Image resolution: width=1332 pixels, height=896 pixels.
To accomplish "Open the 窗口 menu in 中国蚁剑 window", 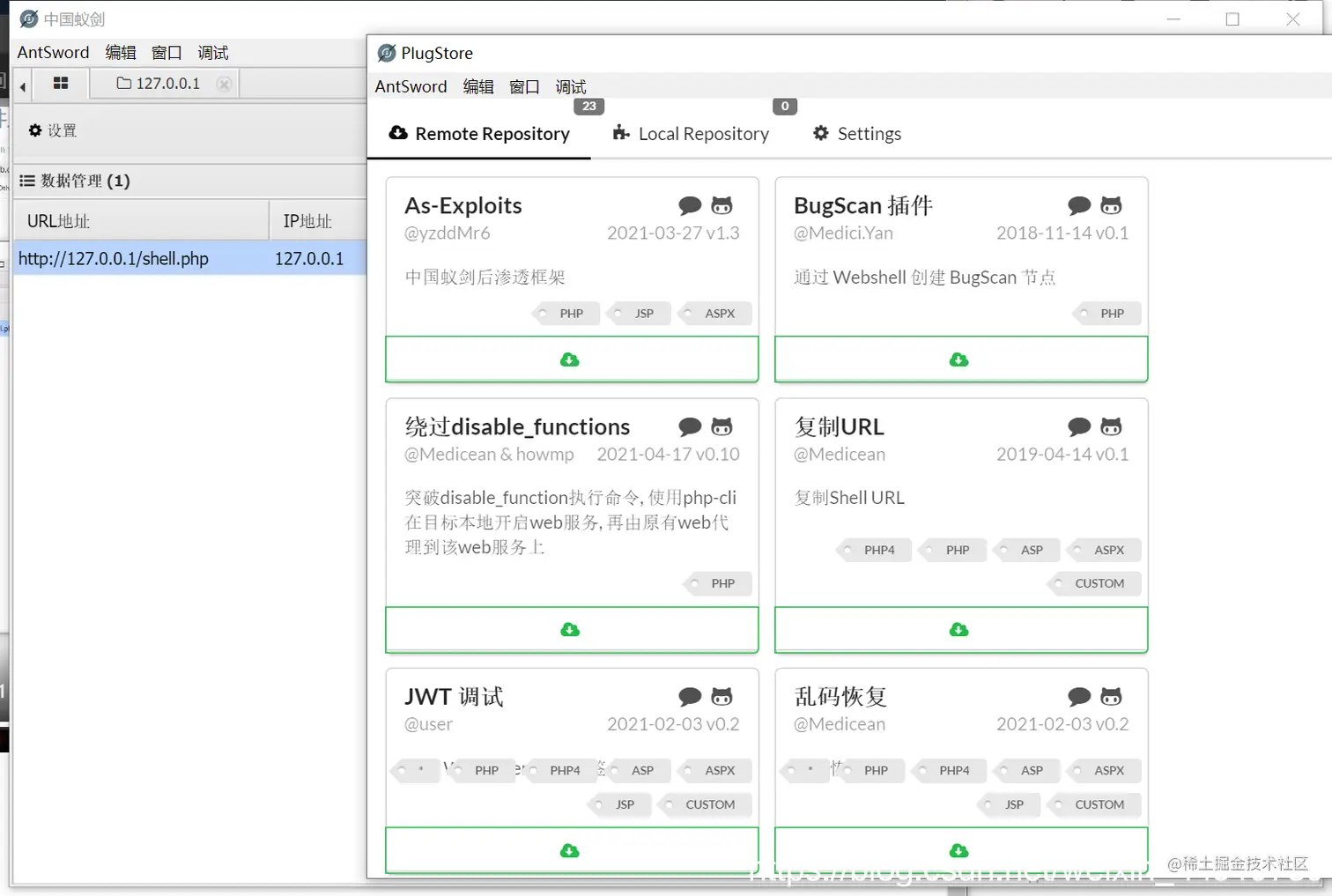I will tap(166, 52).
